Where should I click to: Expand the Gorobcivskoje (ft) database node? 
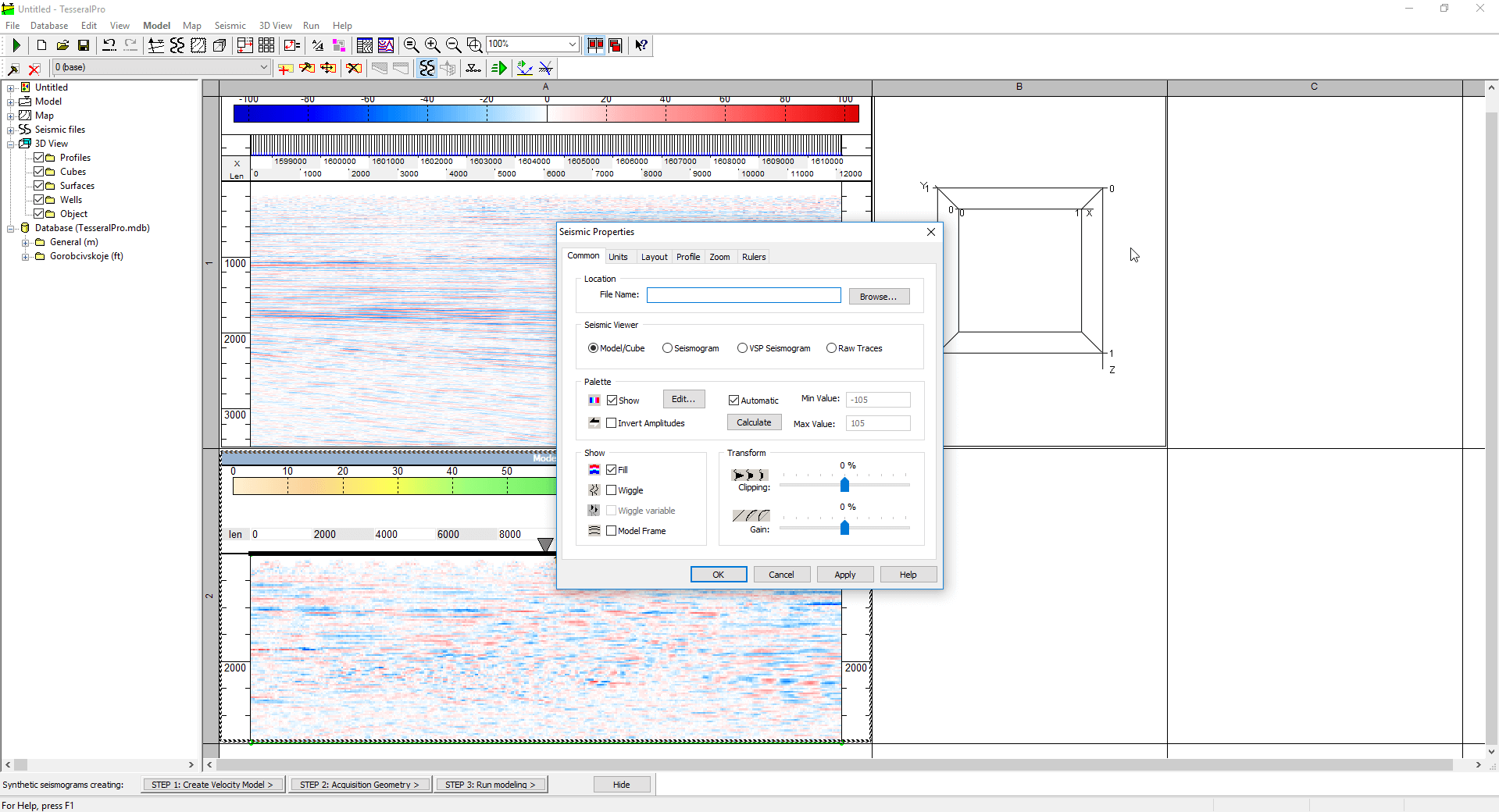coord(26,256)
